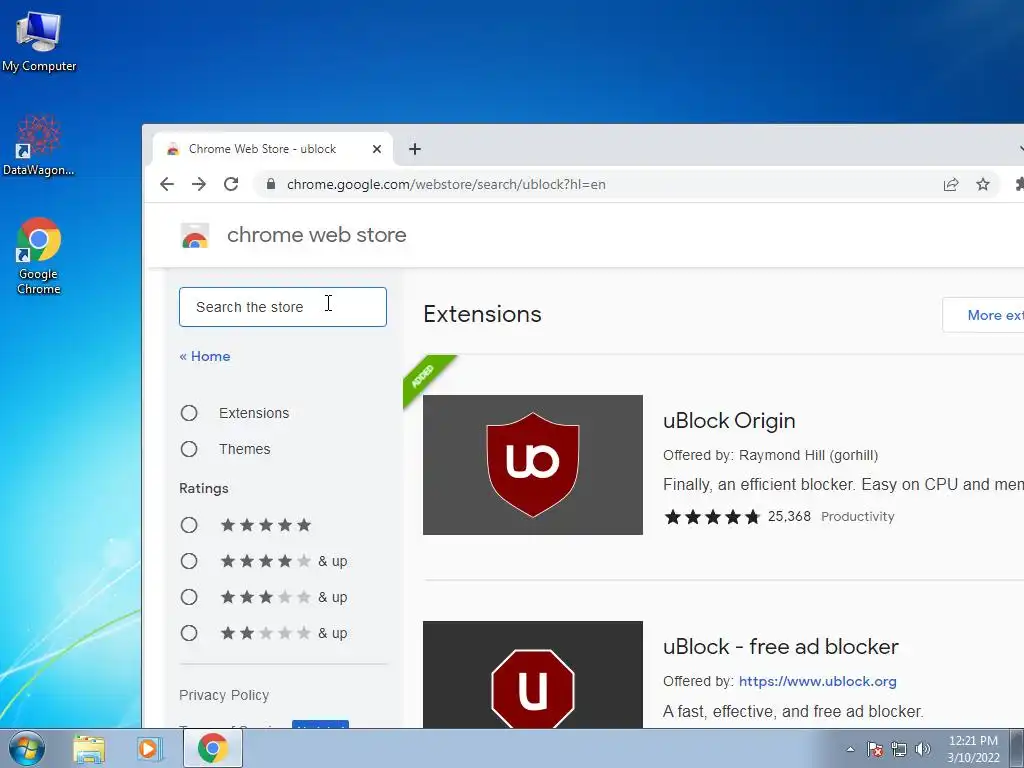
Task: Focus the Search the store field
Action: pos(283,307)
